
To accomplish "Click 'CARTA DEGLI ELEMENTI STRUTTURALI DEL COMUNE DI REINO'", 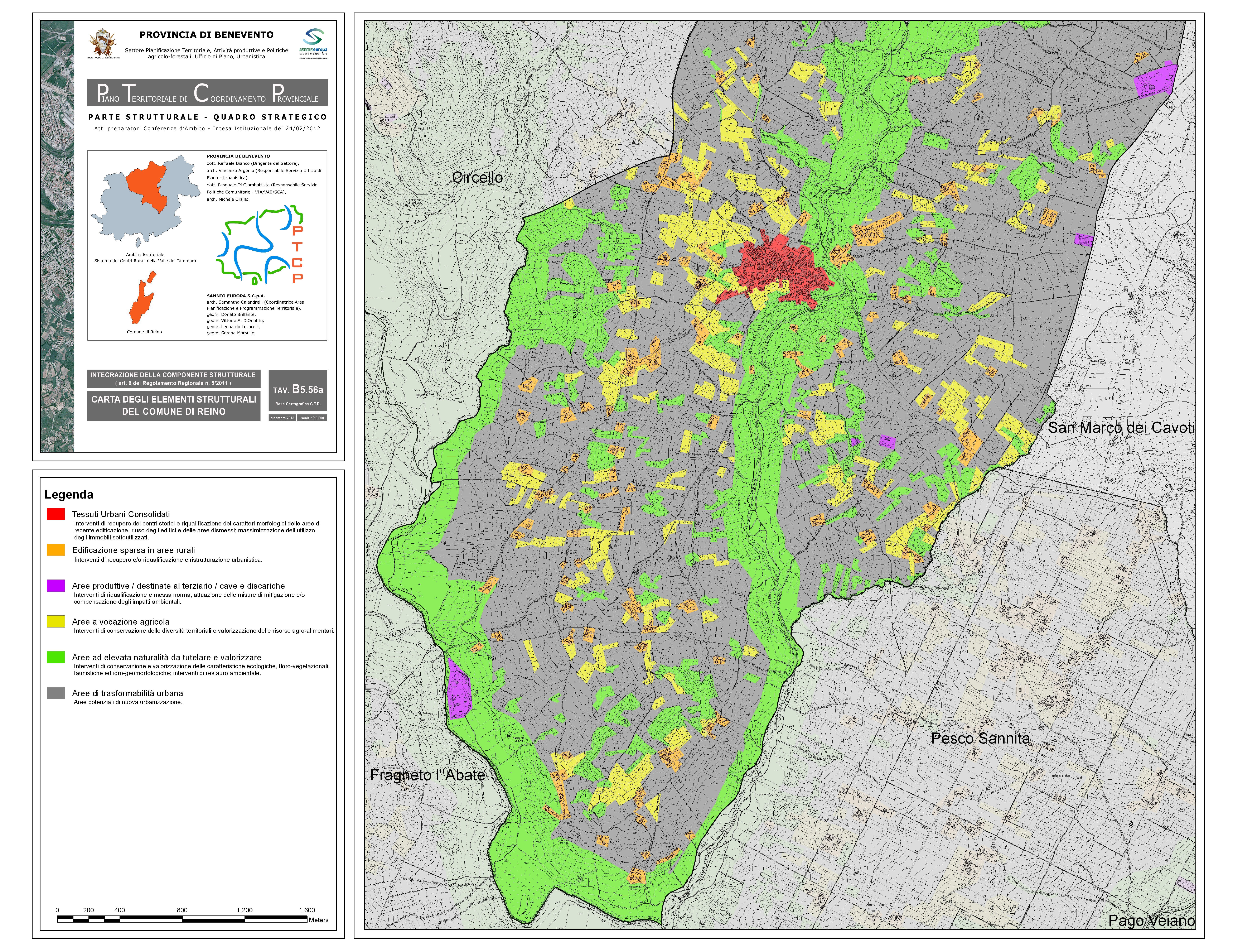I will point(173,405).
